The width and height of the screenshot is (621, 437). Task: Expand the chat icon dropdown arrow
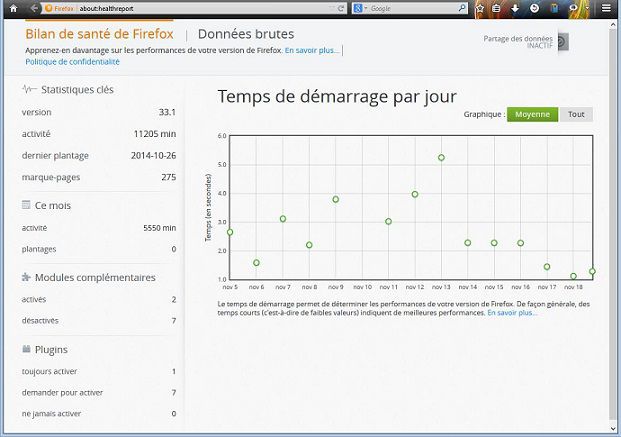coord(587,8)
